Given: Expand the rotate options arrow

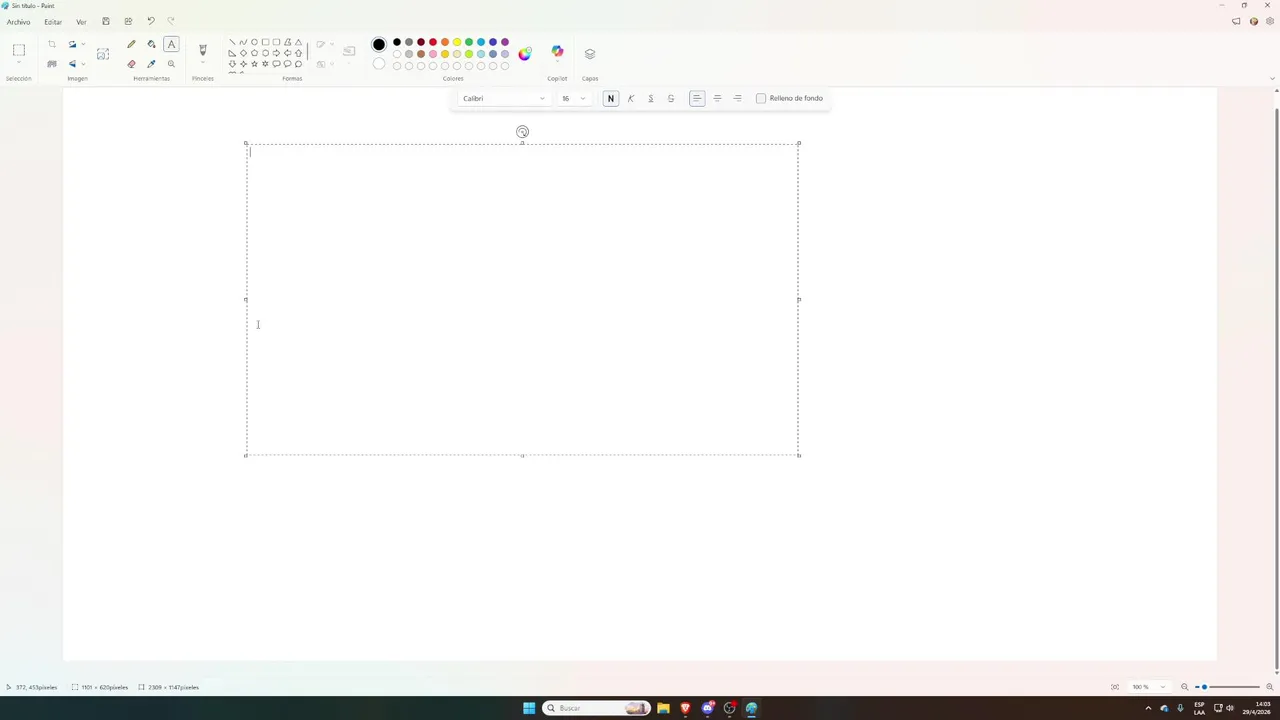Looking at the screenshot, I should point(82,44).
